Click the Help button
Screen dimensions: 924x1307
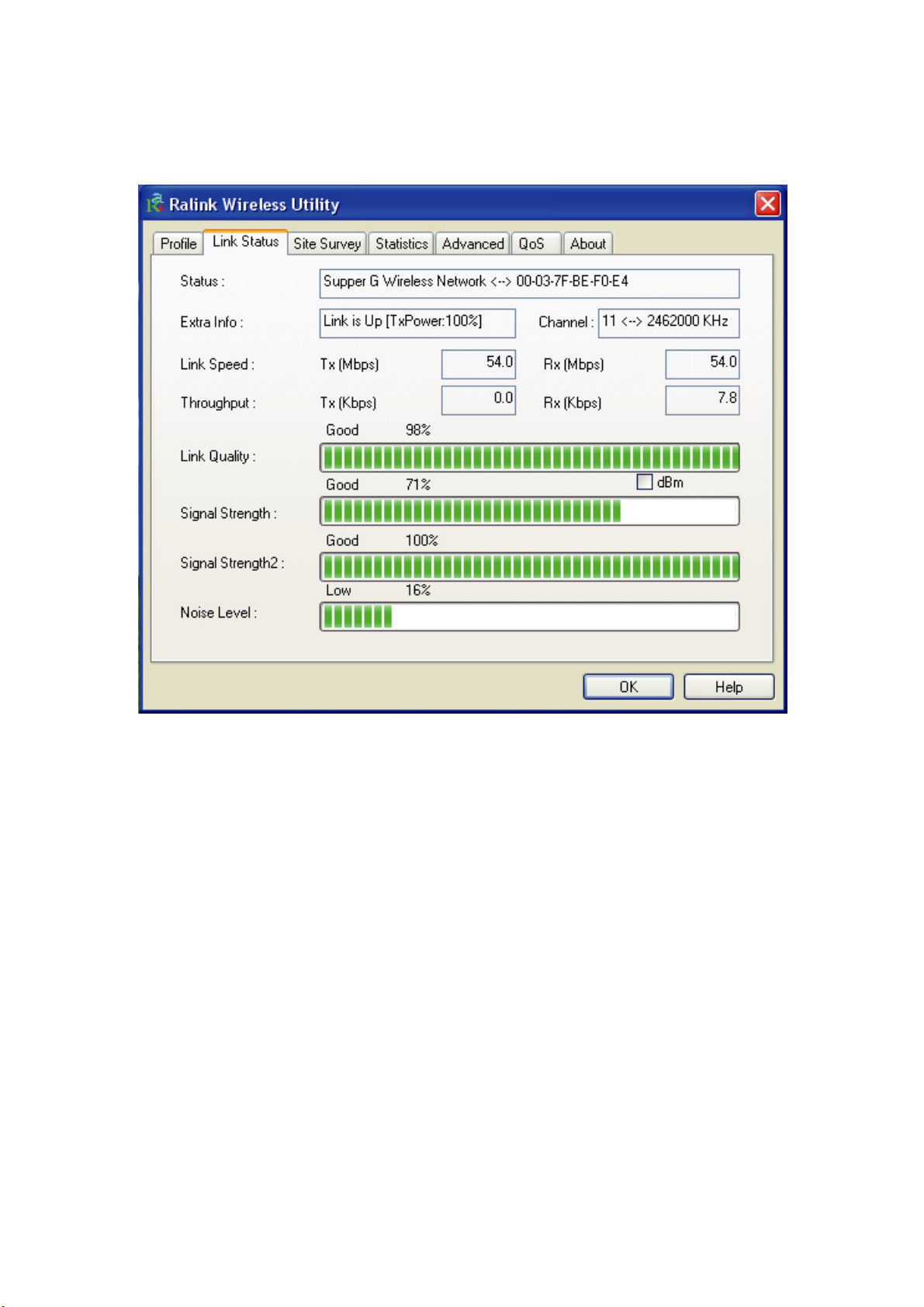(728, 687)
